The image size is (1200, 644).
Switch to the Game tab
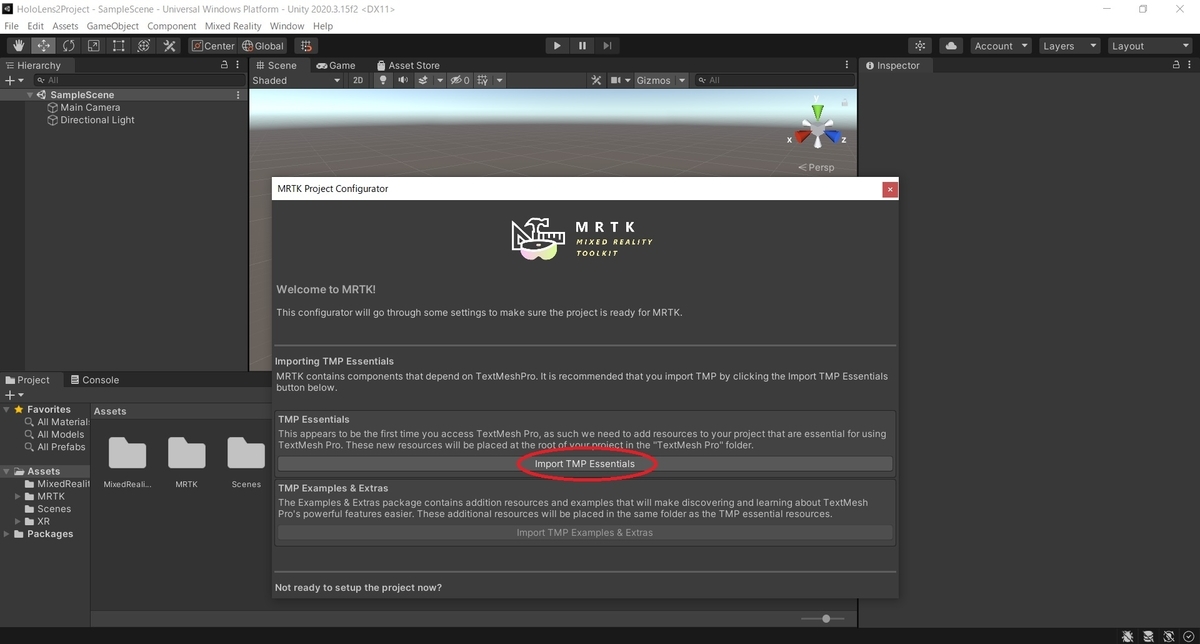coord(336,65)
